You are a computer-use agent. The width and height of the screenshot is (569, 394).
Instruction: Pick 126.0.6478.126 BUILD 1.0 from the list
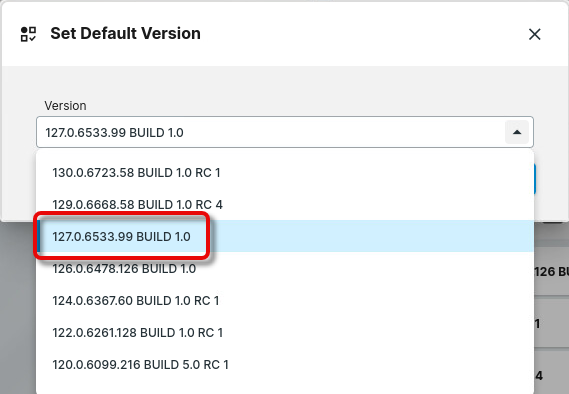[285, 268]
